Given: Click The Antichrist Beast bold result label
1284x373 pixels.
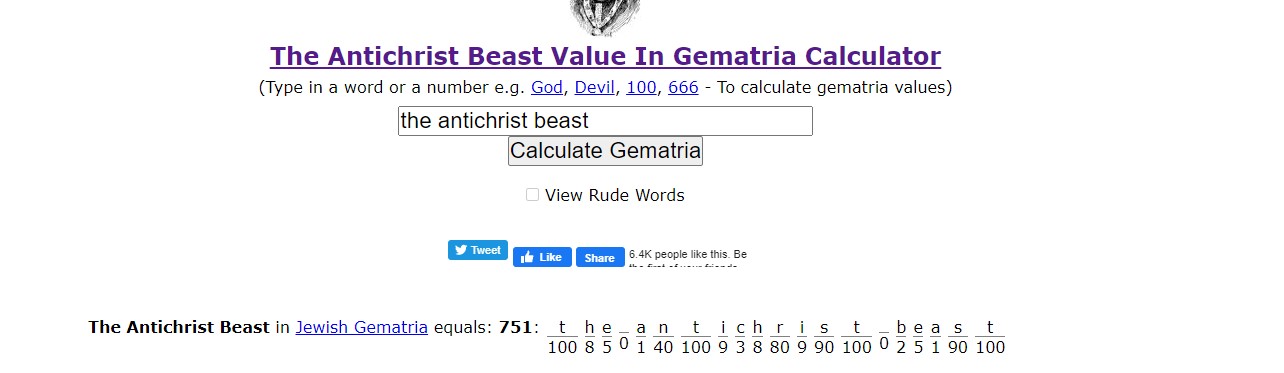Looking at the screenshot, I should pos(179,327).
